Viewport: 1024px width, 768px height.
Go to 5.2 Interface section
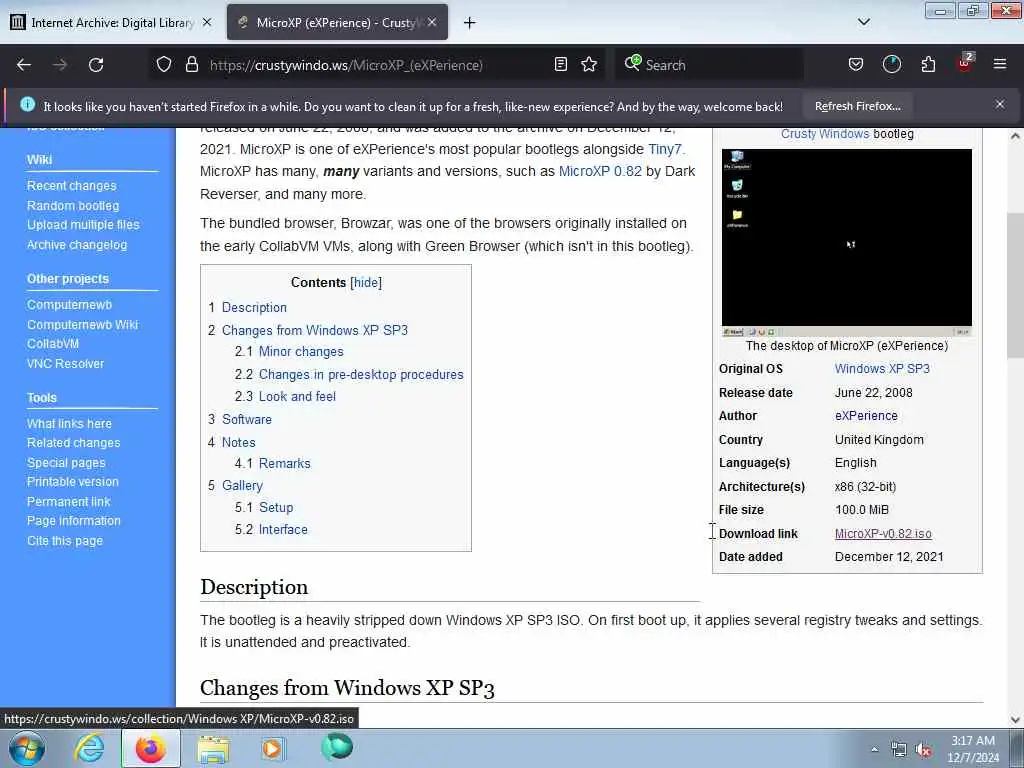click(x=283, y=529)
